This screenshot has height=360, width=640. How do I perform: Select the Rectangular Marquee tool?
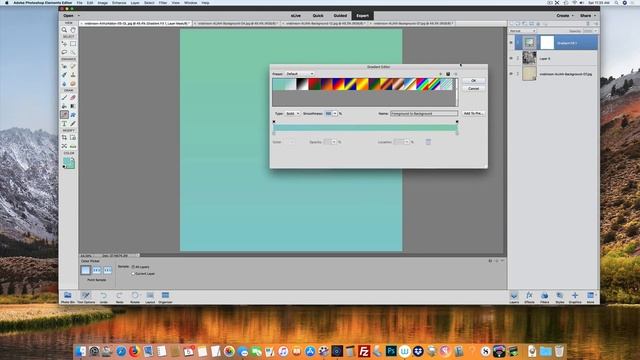coord(73,44)
